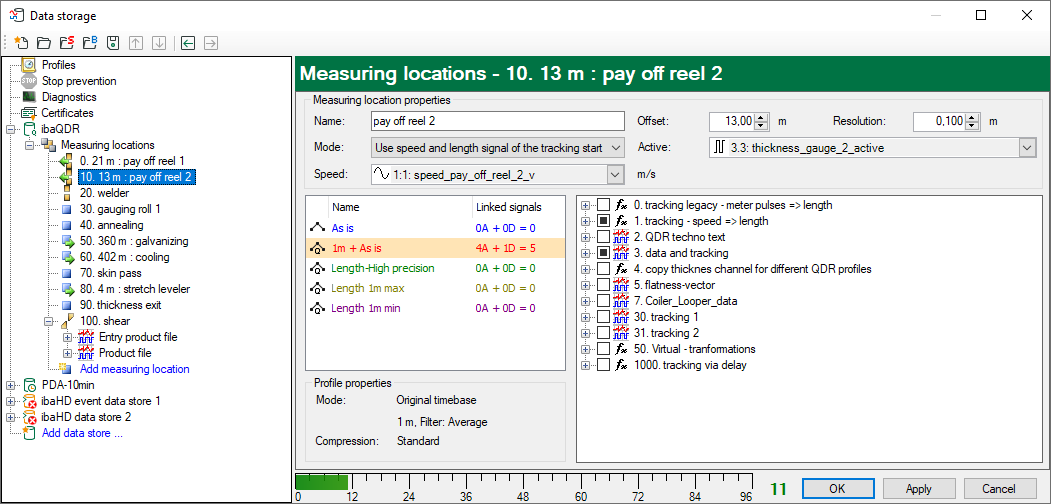Expand the Entry product file node

coord(68,337)
